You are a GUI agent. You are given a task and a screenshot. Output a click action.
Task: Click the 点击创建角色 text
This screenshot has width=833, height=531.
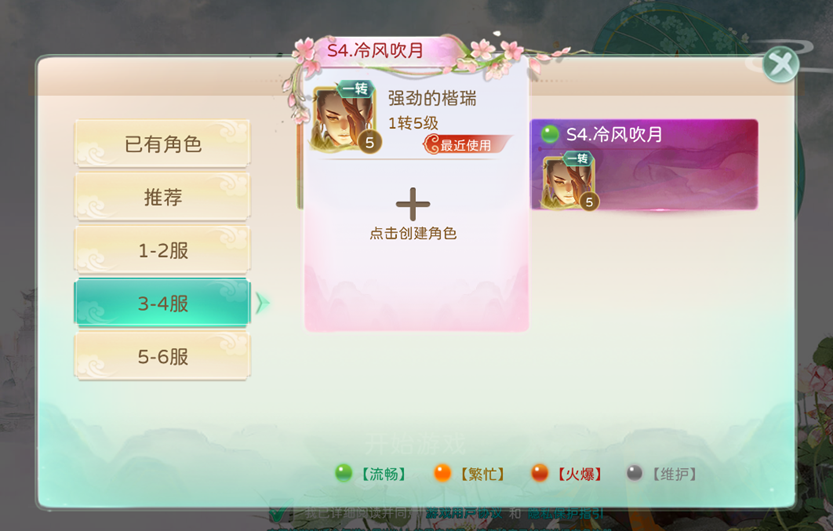click(x=413, y=233)
